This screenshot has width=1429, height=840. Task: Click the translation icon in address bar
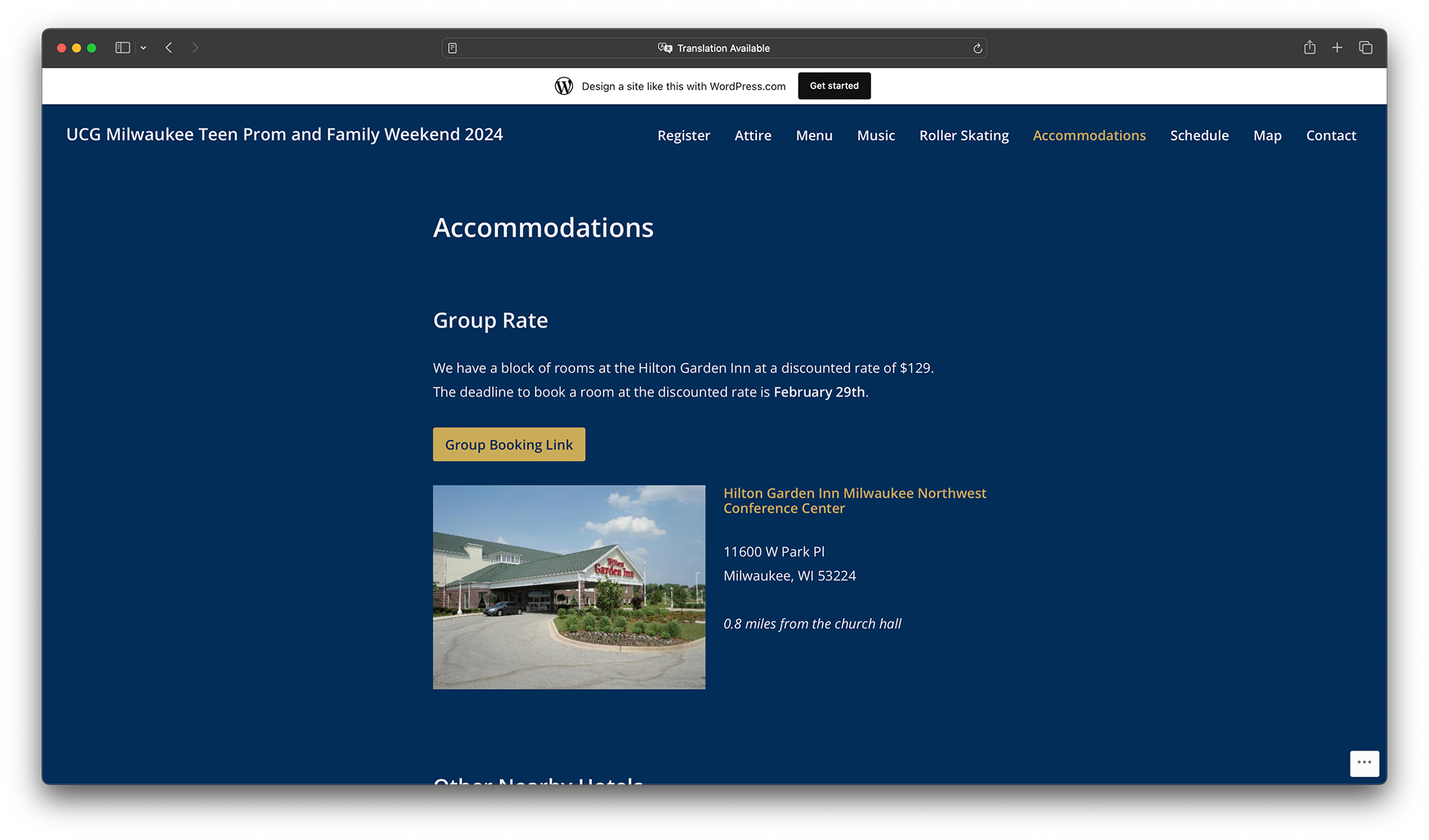click(x=665, y=48)
